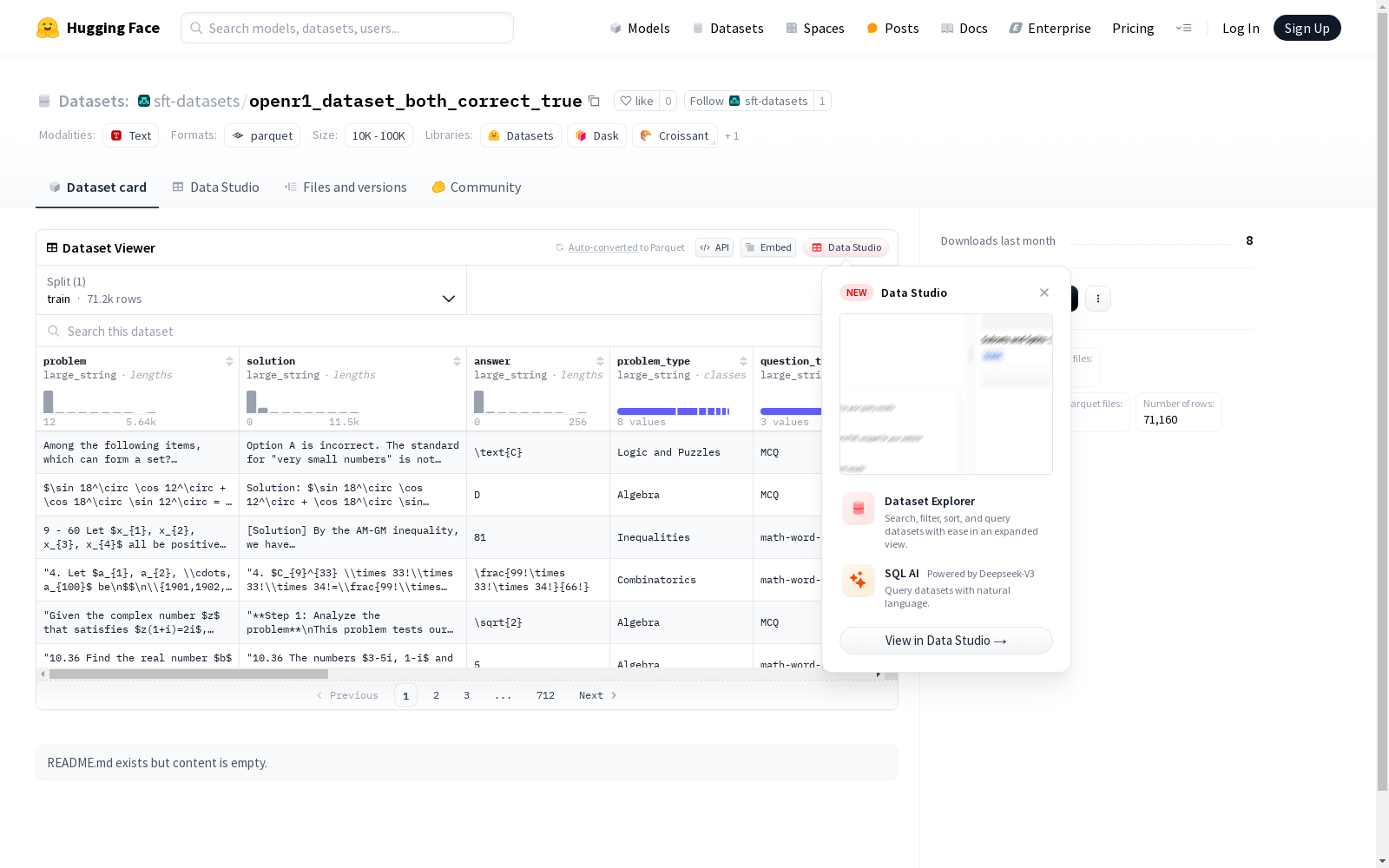1389x868 pixels.
Task: Open the sft-datasets owner link
Action: pos(196,101)
